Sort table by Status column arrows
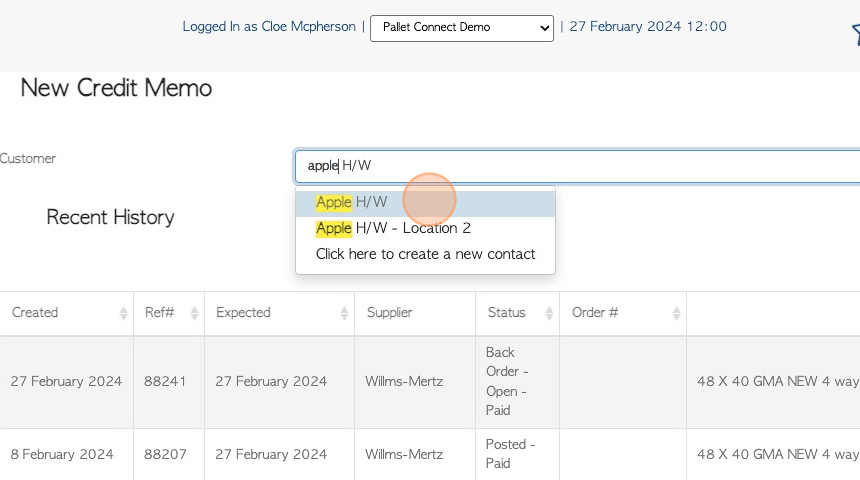Viewport: 860px width, 480px height. click(x=549, y=313)
